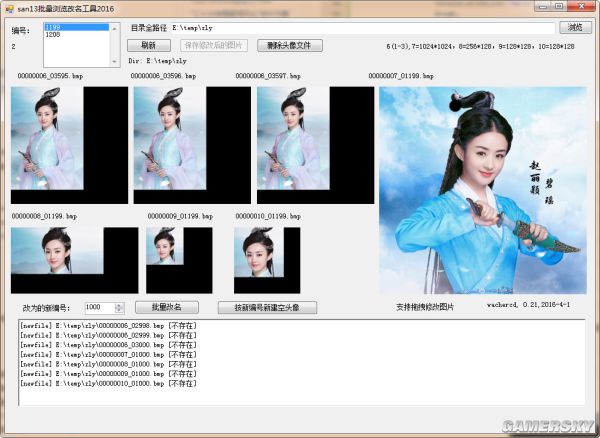The image size is (600, 438).
Task: Click the 按新编号新建空头像 button
Action: pos(267,308)
